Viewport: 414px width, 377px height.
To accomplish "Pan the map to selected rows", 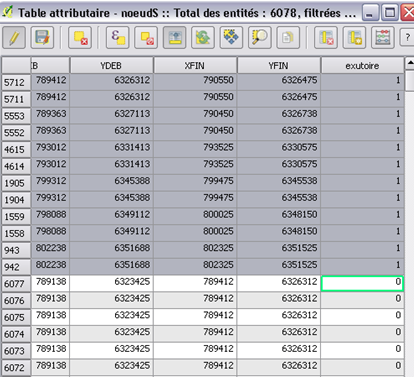I will point(231,37).
